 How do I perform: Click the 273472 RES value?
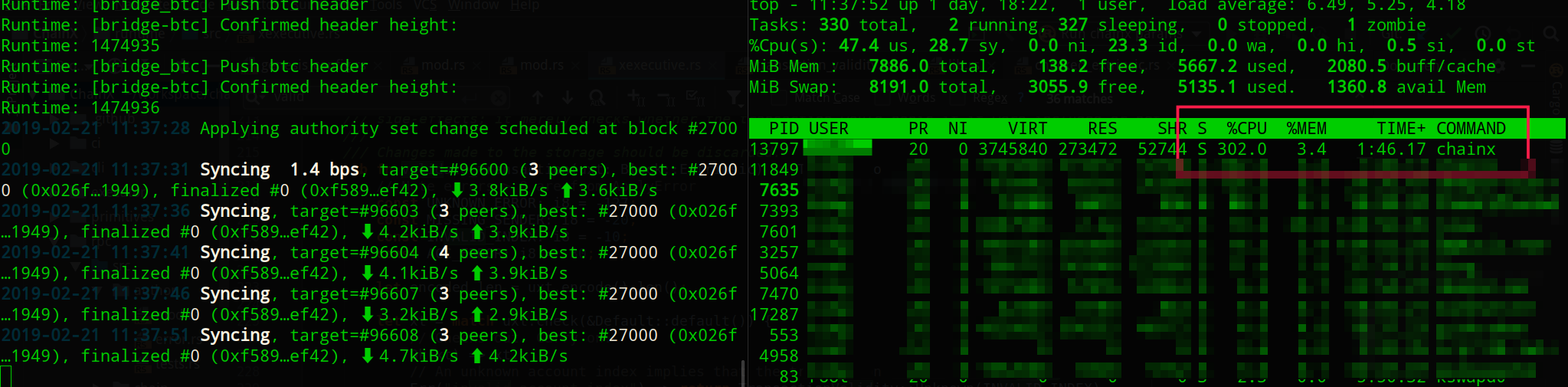1088,149
